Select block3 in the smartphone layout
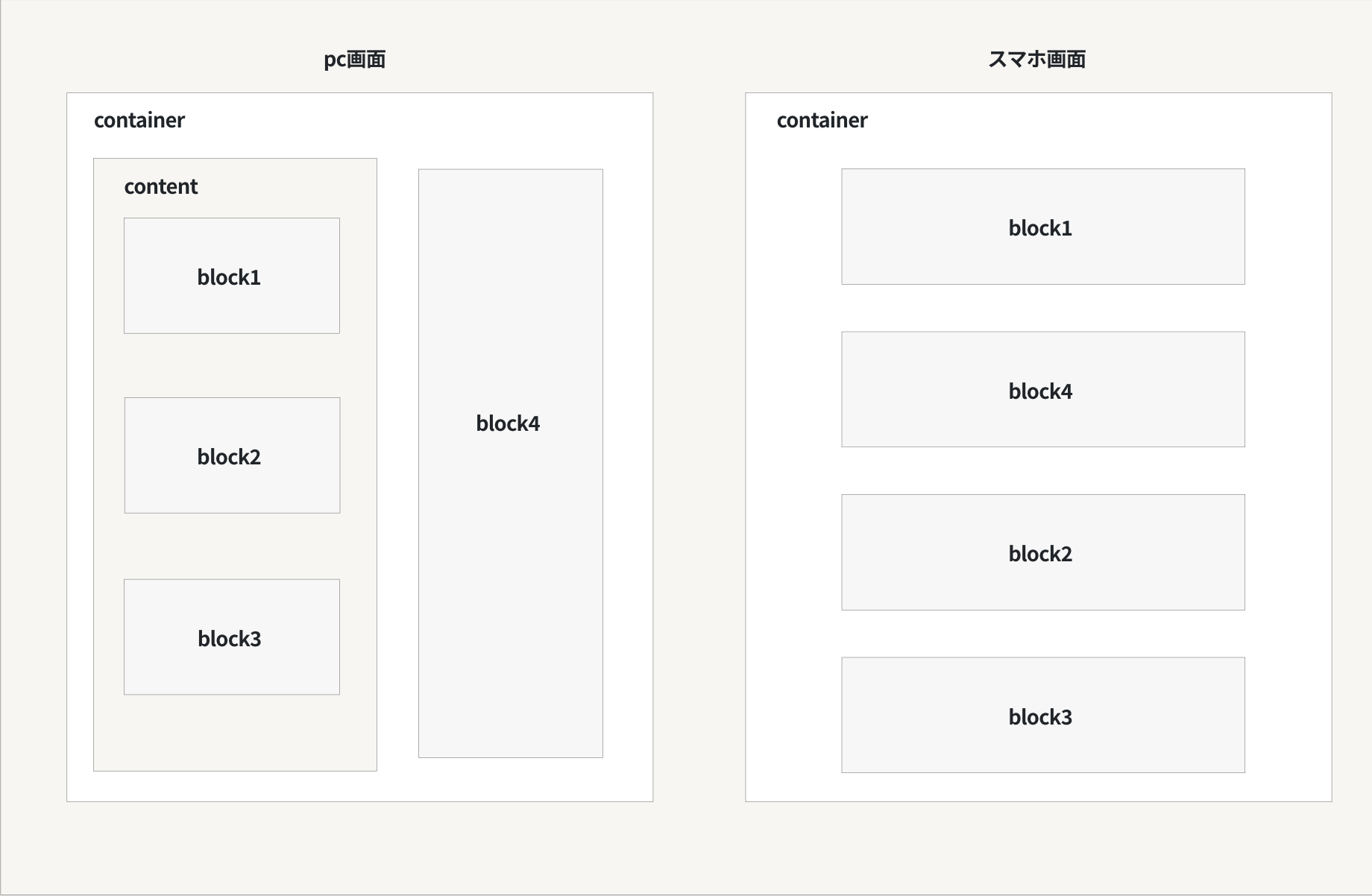Screen dimensions: 1372x896 1042,716
